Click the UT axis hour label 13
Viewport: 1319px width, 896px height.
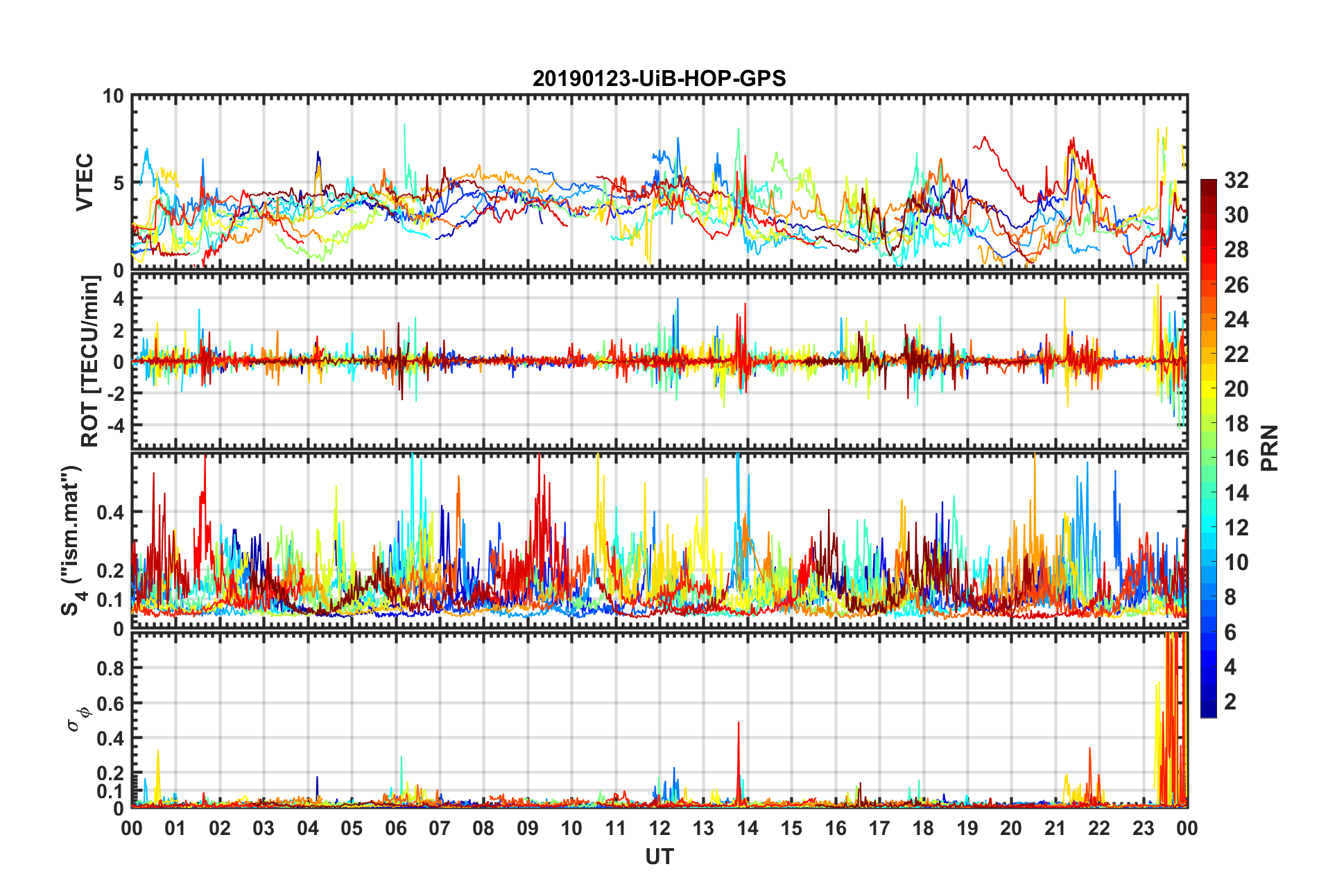tap(703, 829)
